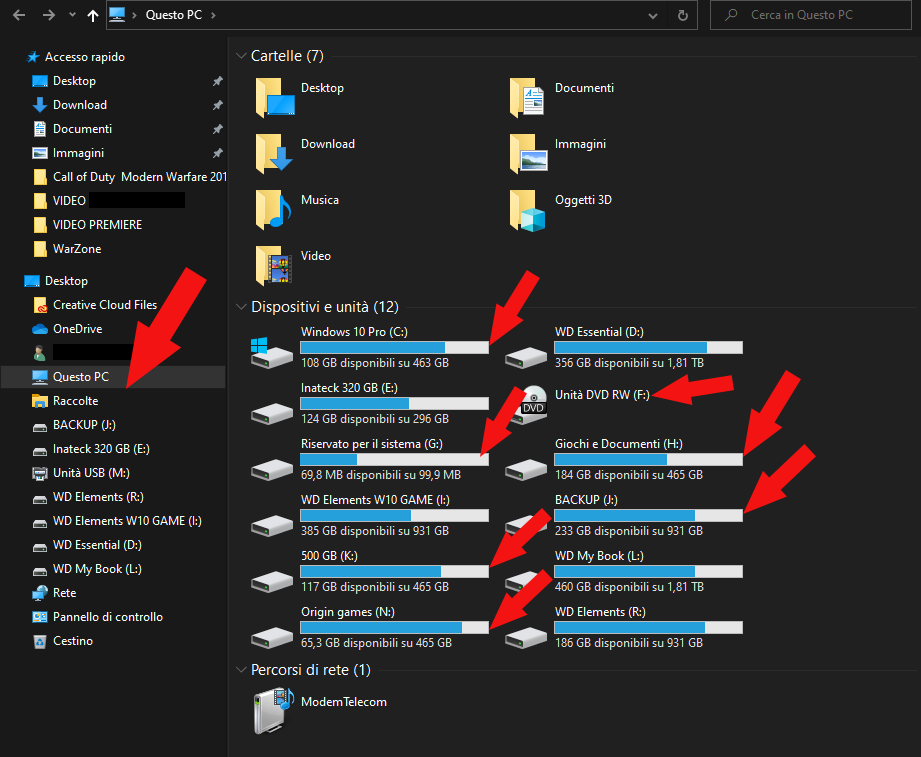The height and width of the screenshot is (757, 921).
Task: Select the Musica folder icon
Action: pyautogui.click(x=274, y=210)
